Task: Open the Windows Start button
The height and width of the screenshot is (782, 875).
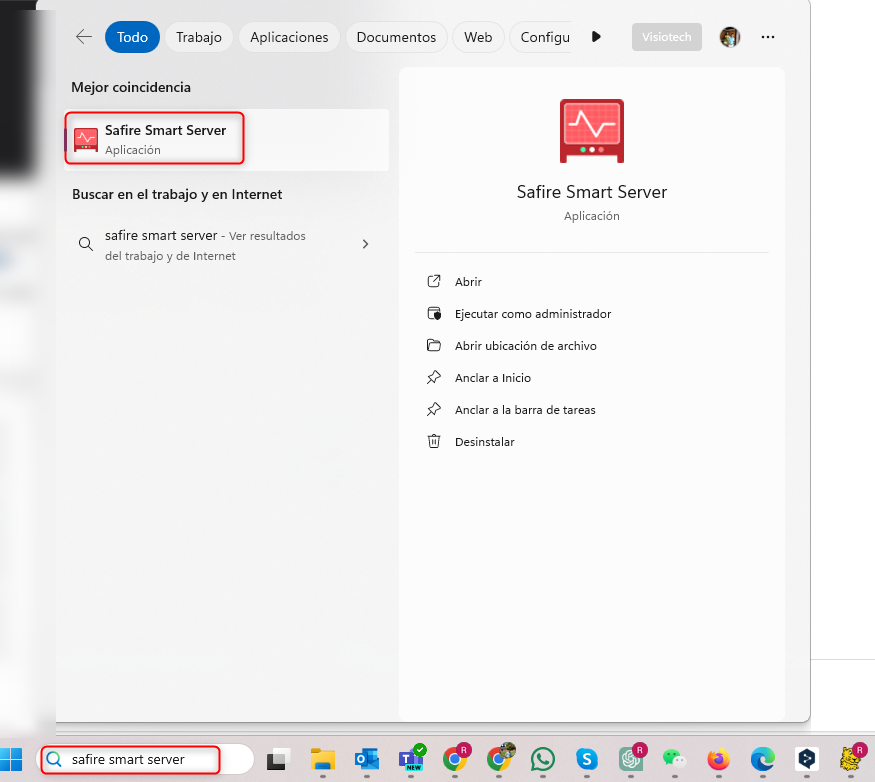Action: point(11,759)
